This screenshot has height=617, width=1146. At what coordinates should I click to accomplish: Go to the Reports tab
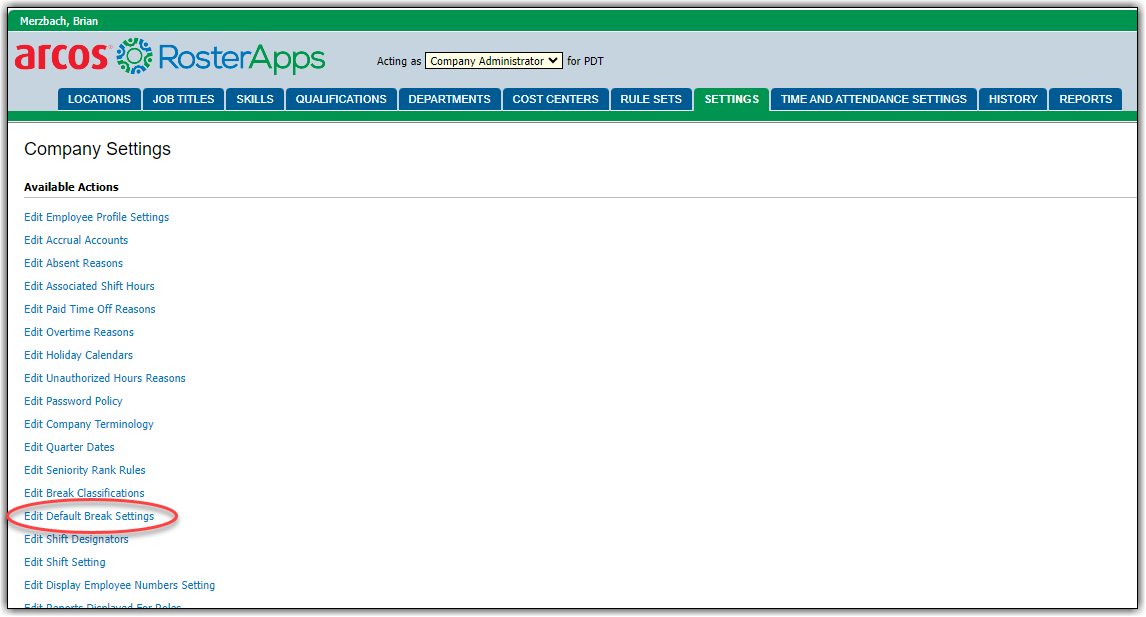[1085, 99]
